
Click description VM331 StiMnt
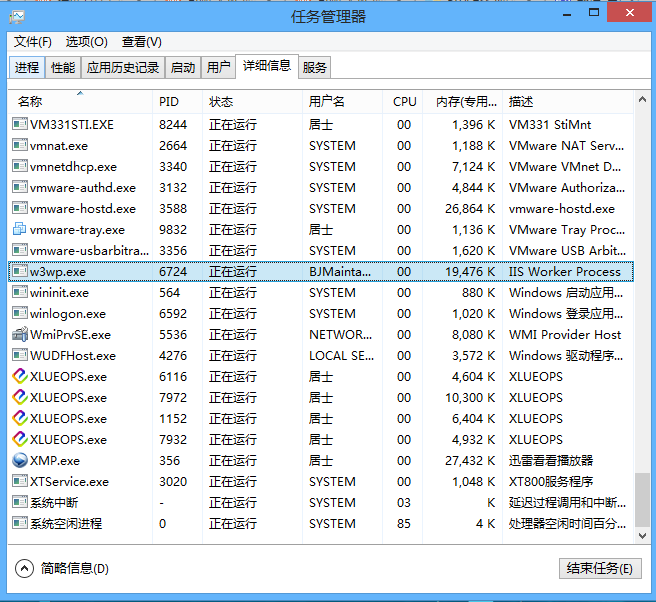(550, 125)
